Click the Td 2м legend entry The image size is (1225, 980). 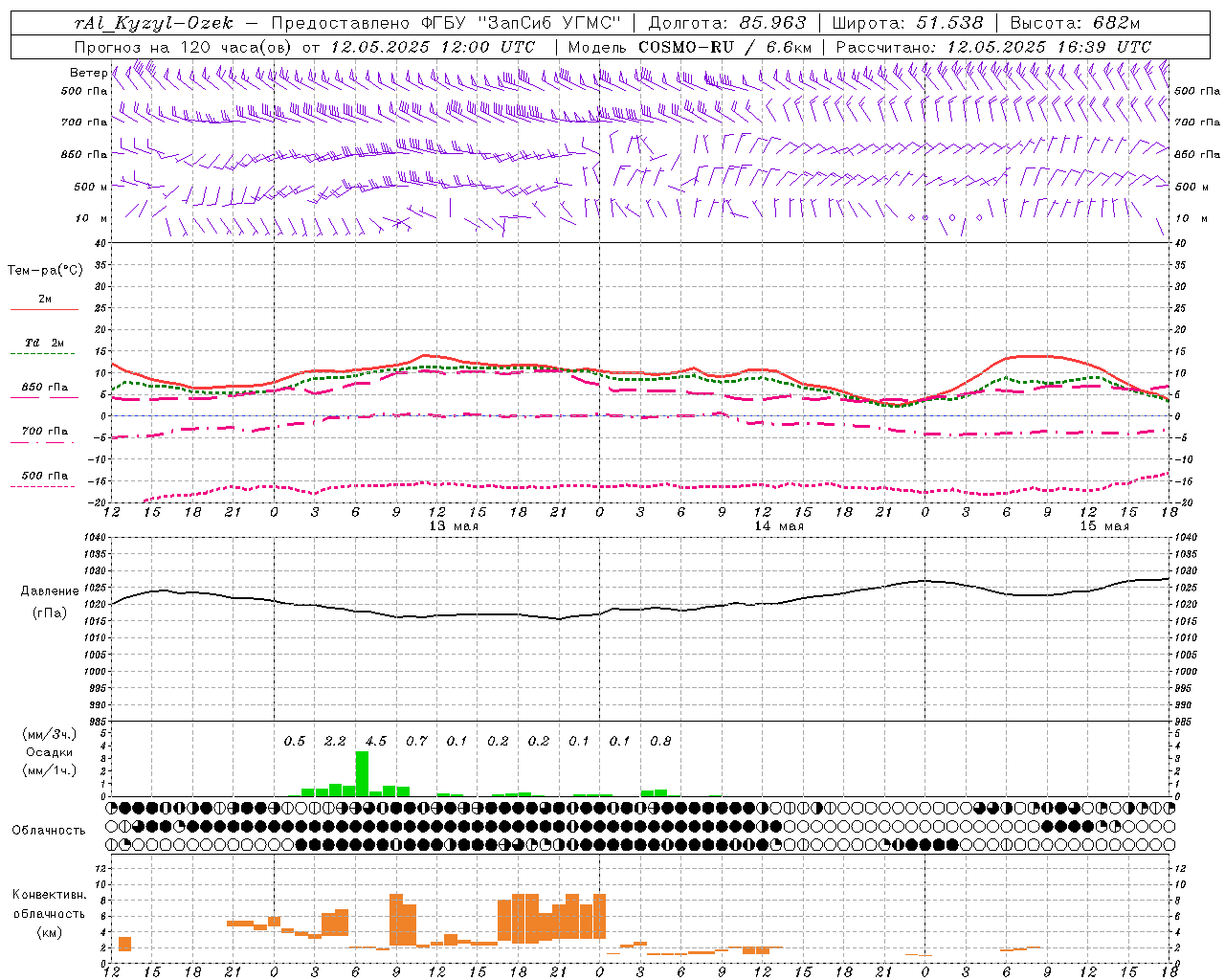pos(45,343)
